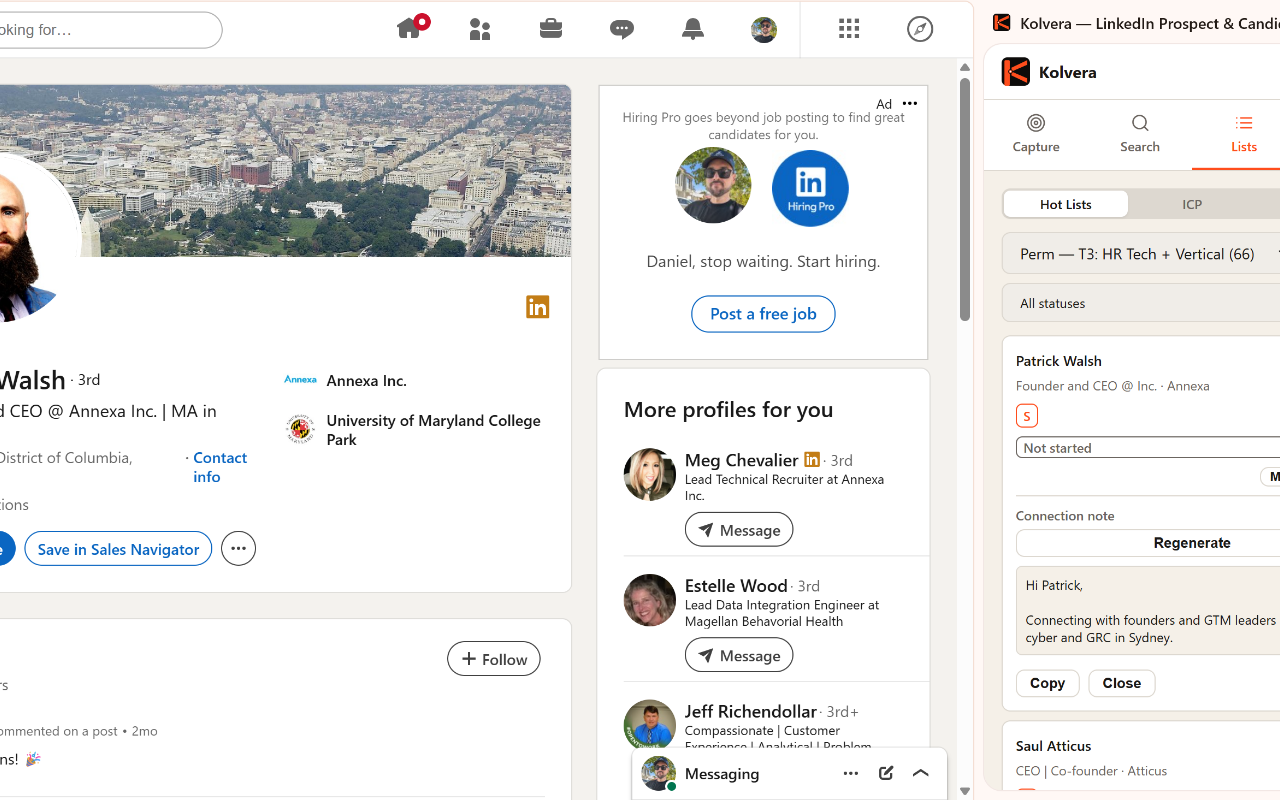Expand Messaging overlay with chevron up
This screenshot has height=800, width=1280.
click(x=921, y=773)
